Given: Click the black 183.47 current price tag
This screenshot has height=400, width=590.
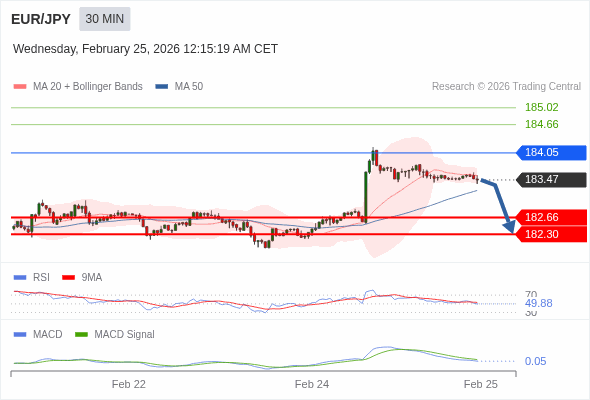Looking at the screenshot, I should [x=551, y=179].
